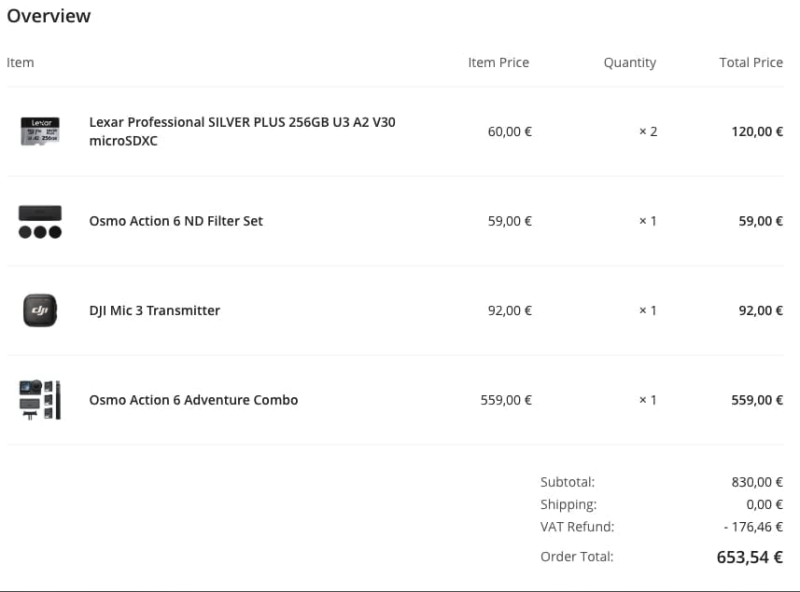Click the VAT Refund amount
The width and height of the screenshot is (800, 592).
(x=754, y=526)
